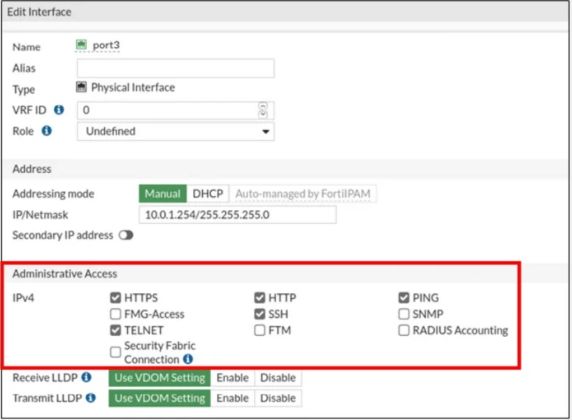Uncheck the TELNET checkbox

pyautogui.click(x=115, y=330)
